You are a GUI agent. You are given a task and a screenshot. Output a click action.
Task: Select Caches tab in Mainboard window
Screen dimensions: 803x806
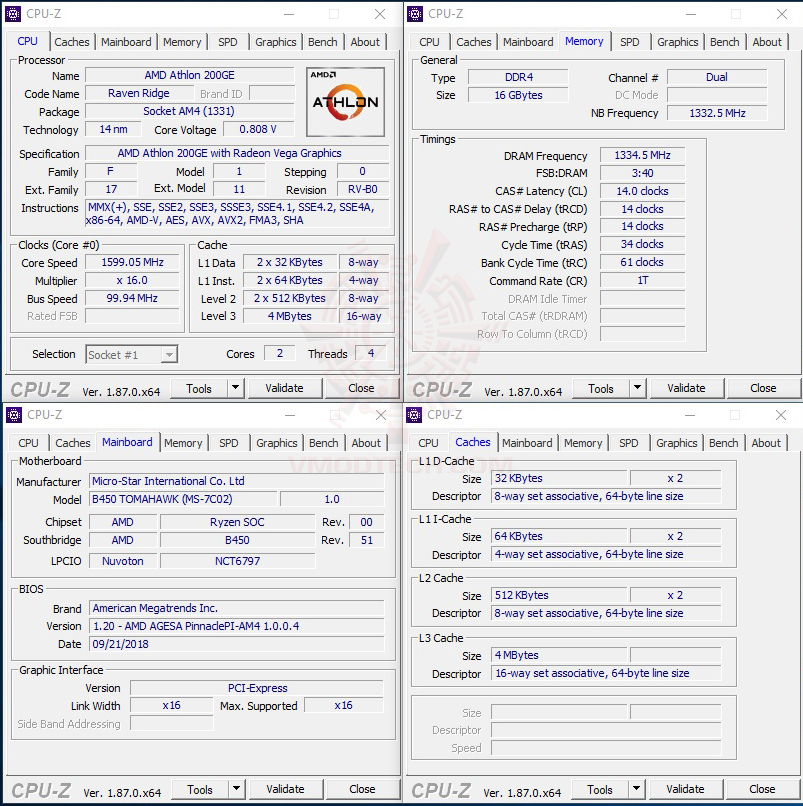coord(72,443)
